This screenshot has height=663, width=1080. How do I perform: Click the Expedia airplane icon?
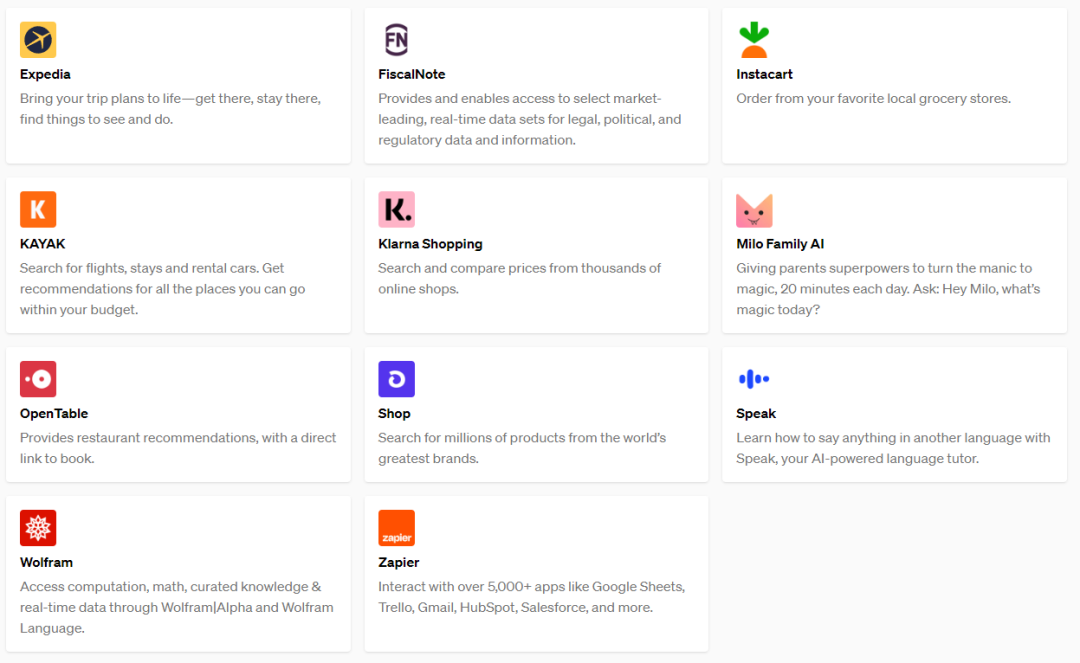[x=38, y=40]
